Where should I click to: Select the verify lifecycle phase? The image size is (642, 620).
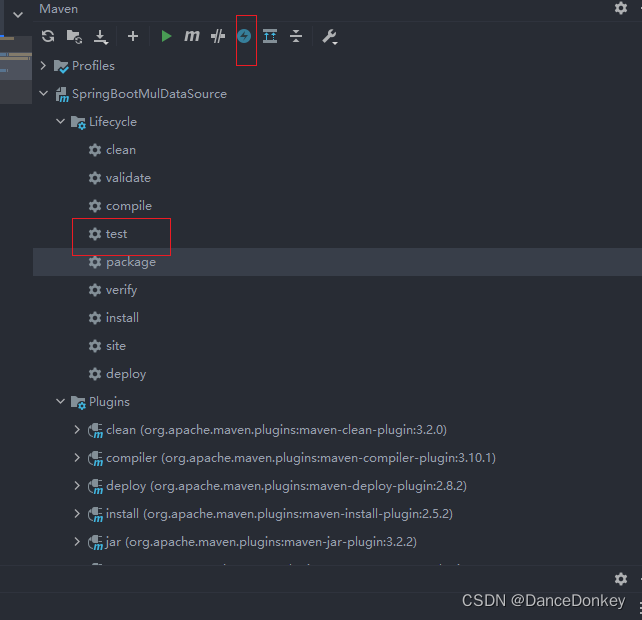click(x=121, y=290)
